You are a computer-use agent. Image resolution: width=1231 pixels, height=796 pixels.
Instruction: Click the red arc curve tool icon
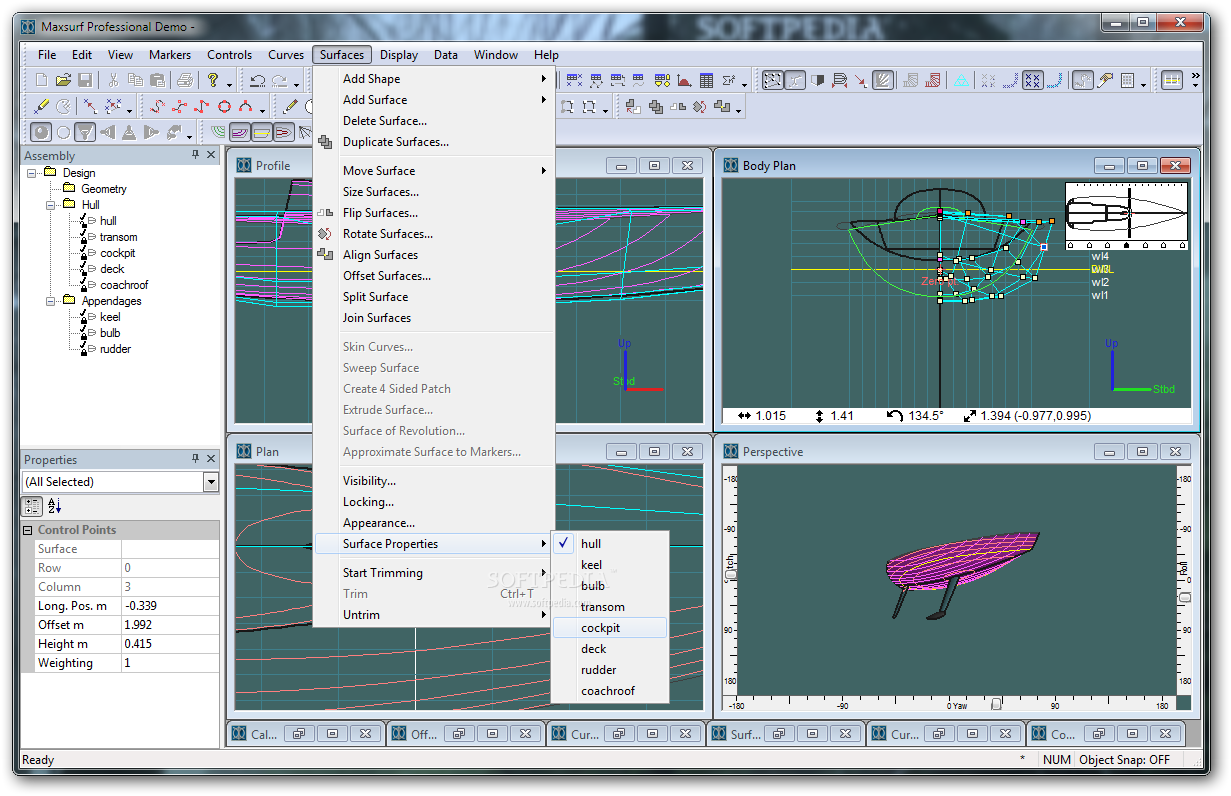pos(245,106)
